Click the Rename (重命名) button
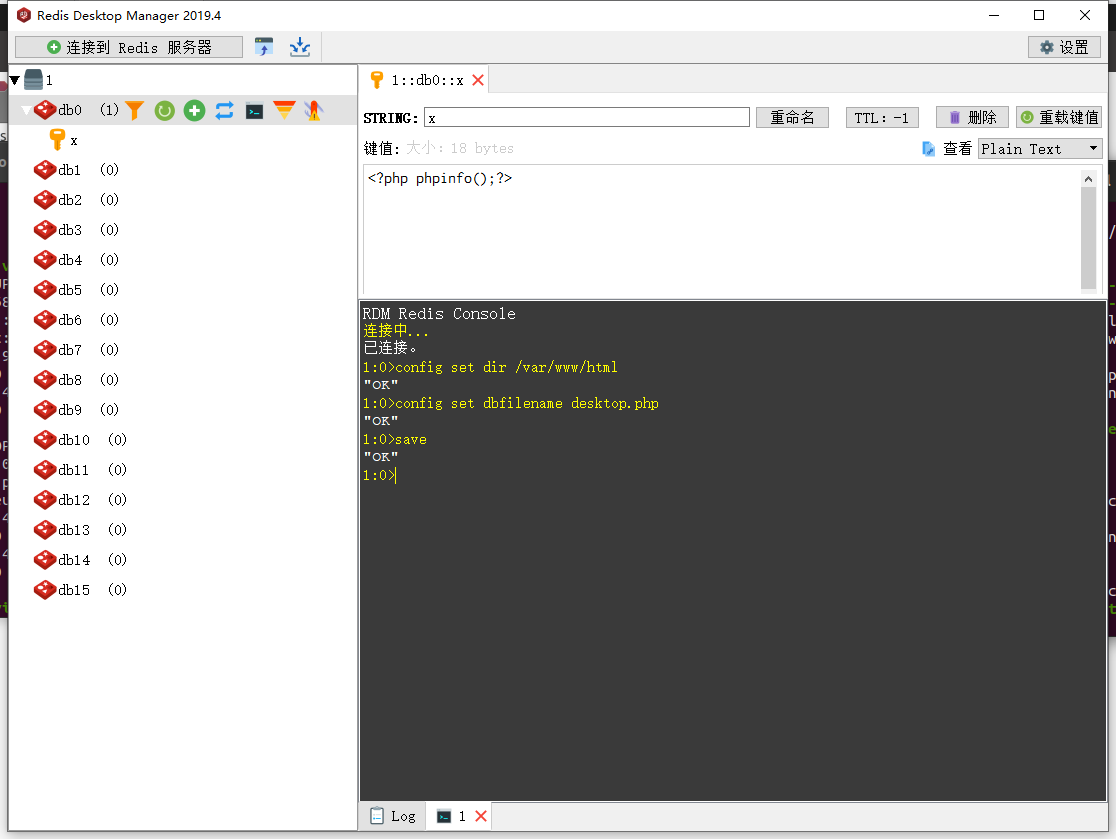The width and height of the screenshot is (1116, 839). [x=792, y=117]
